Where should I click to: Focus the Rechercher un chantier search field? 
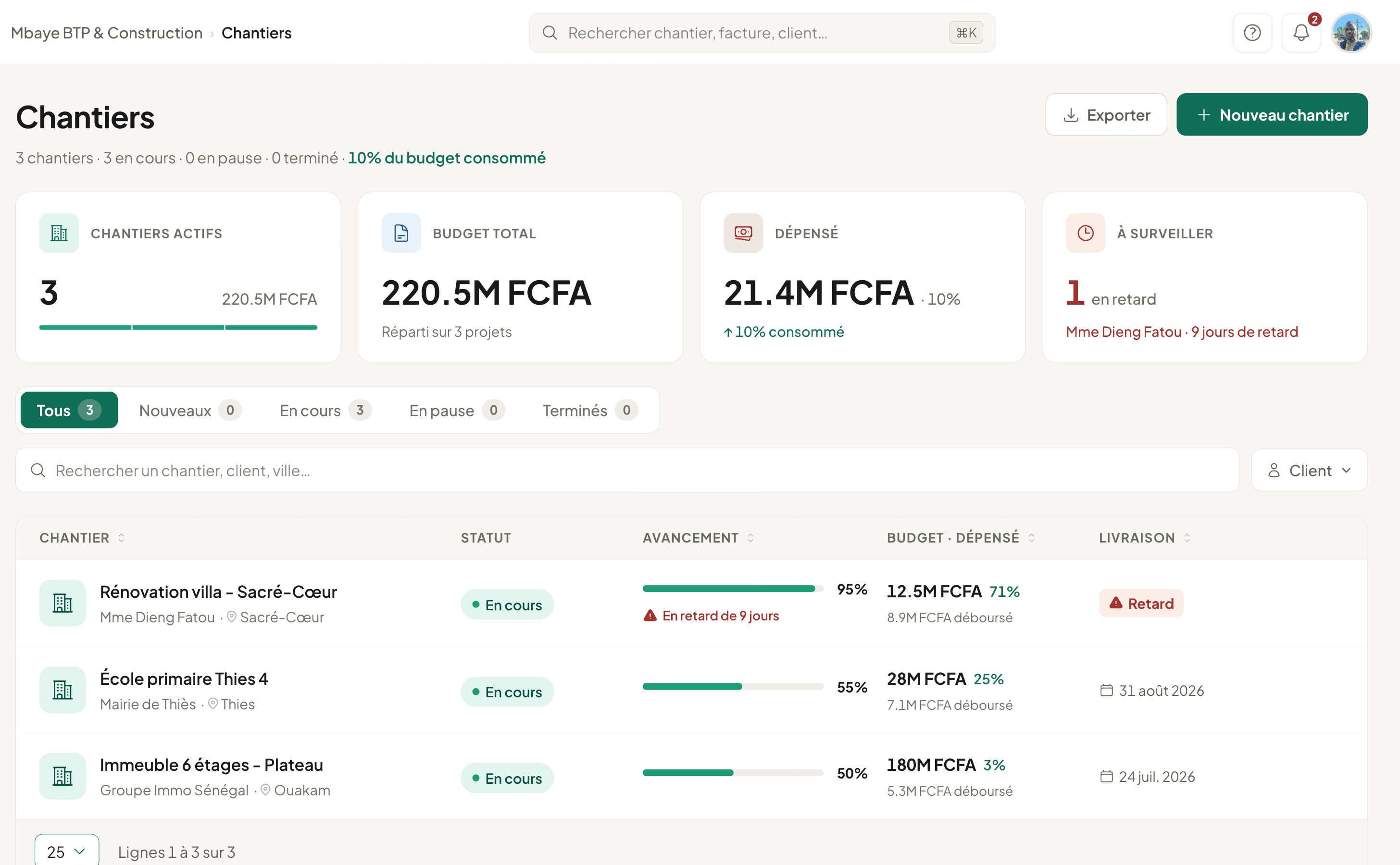pyautogui.click(x=627, y=470)
